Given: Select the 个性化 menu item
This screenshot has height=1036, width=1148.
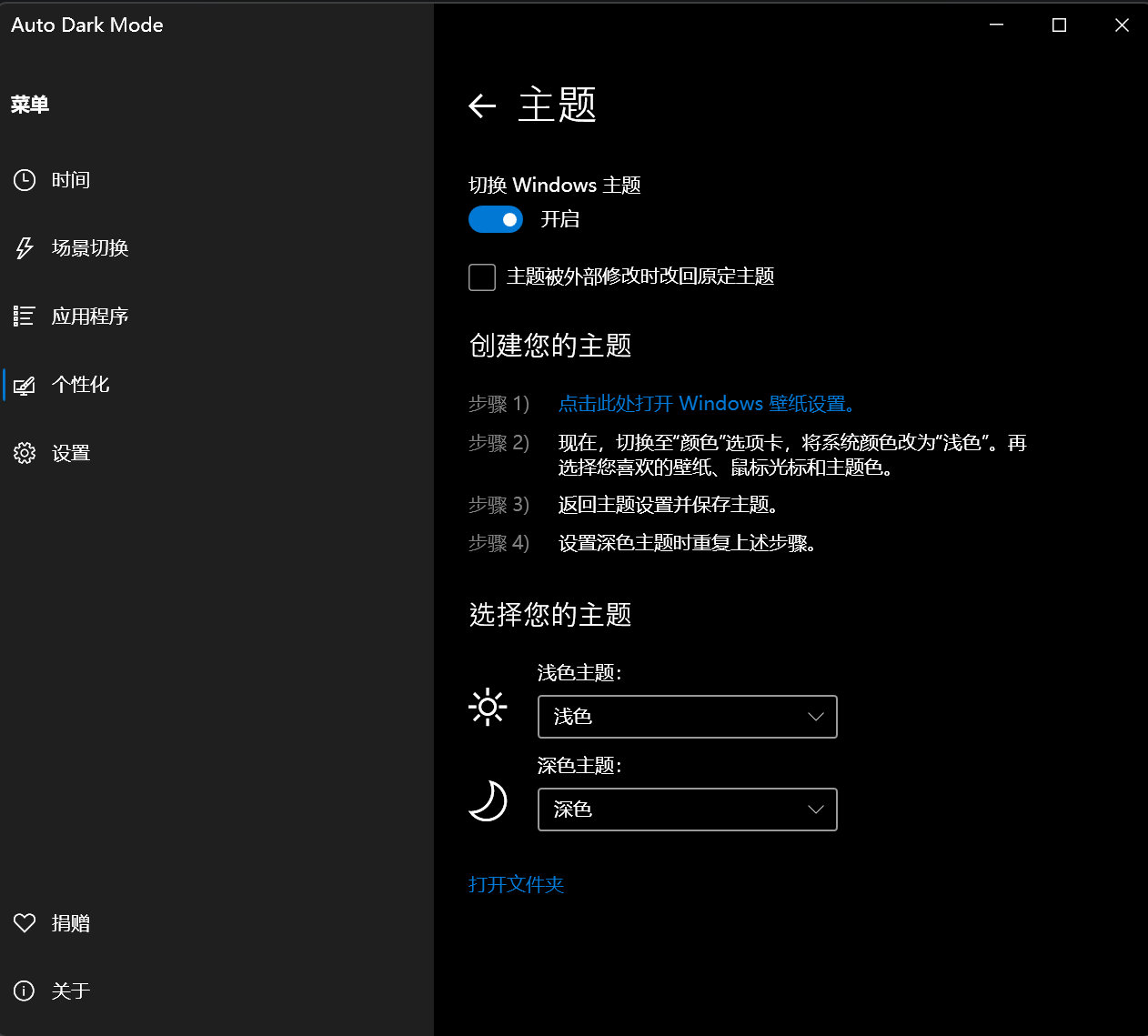Looking at the screenshot, I should 217,385.
